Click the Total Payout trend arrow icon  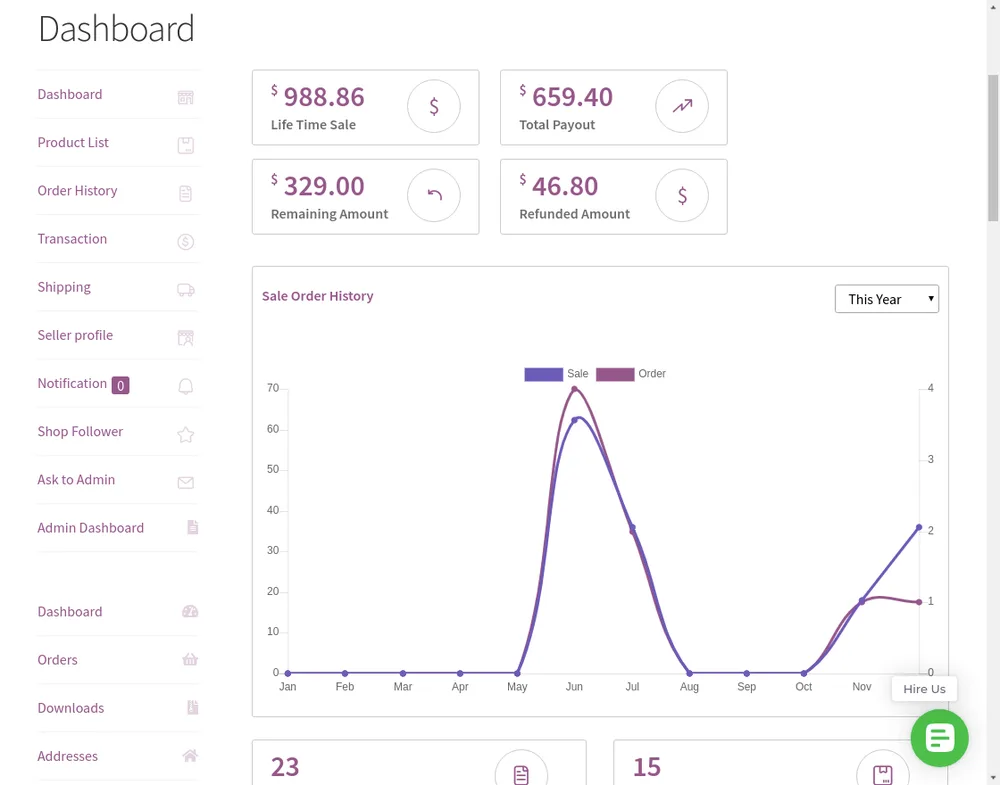click(x=682, y=106)
